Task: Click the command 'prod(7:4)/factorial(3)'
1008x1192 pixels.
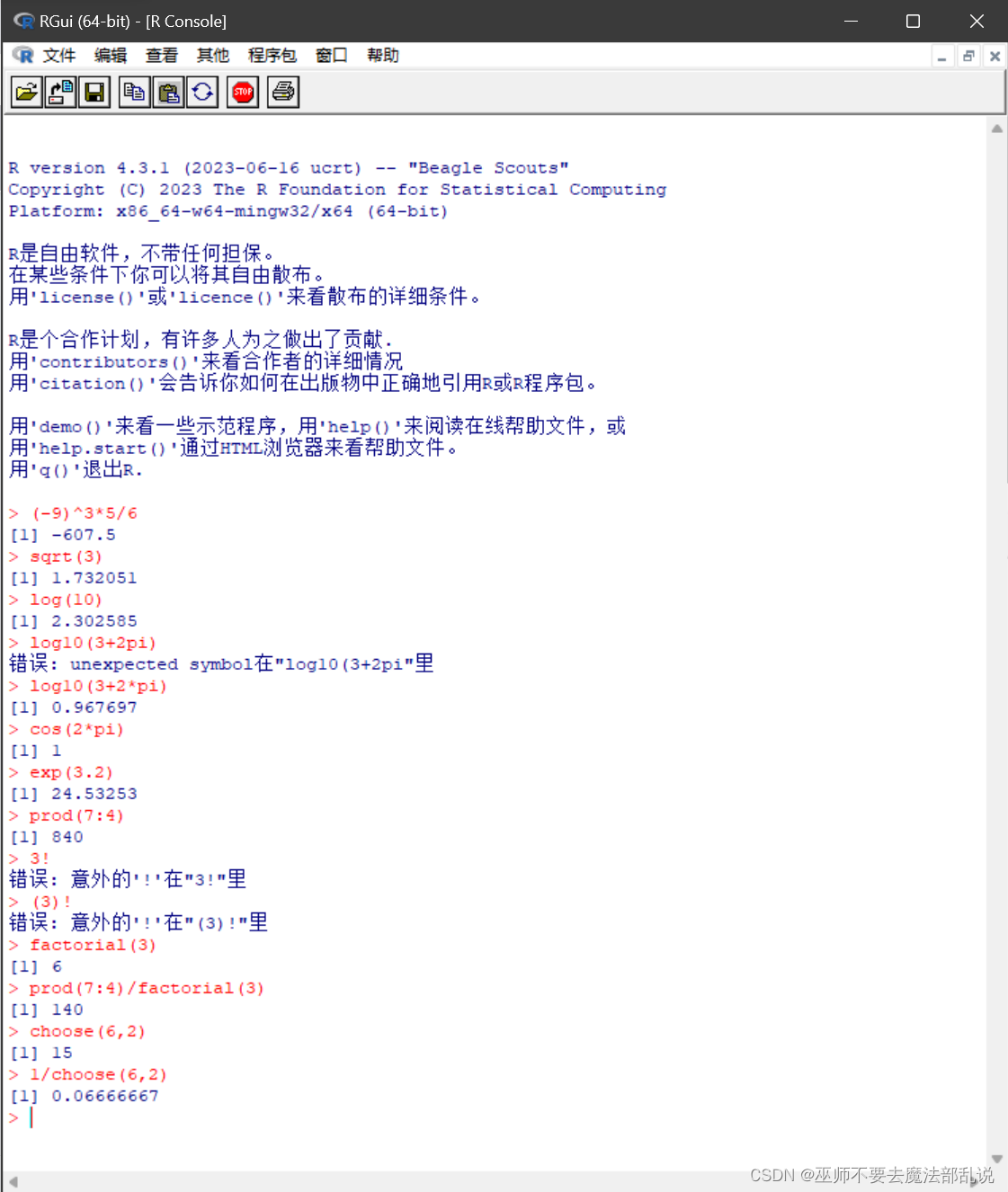Action: point(147,988)
